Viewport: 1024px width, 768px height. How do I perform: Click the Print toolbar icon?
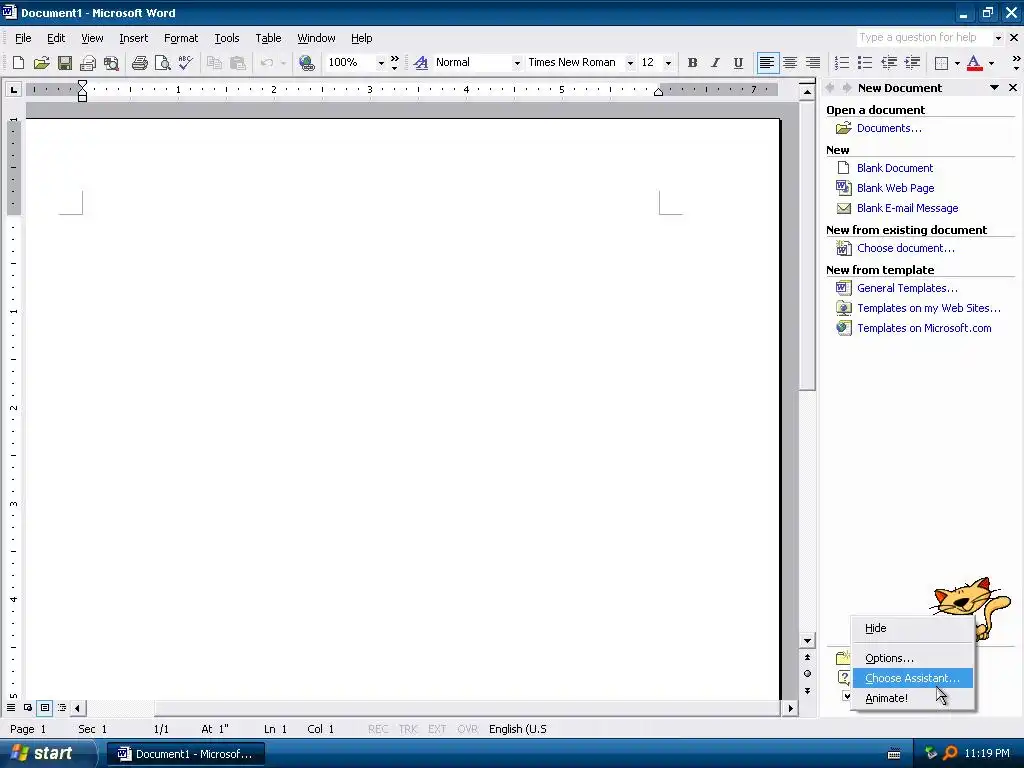pos(139,63)
